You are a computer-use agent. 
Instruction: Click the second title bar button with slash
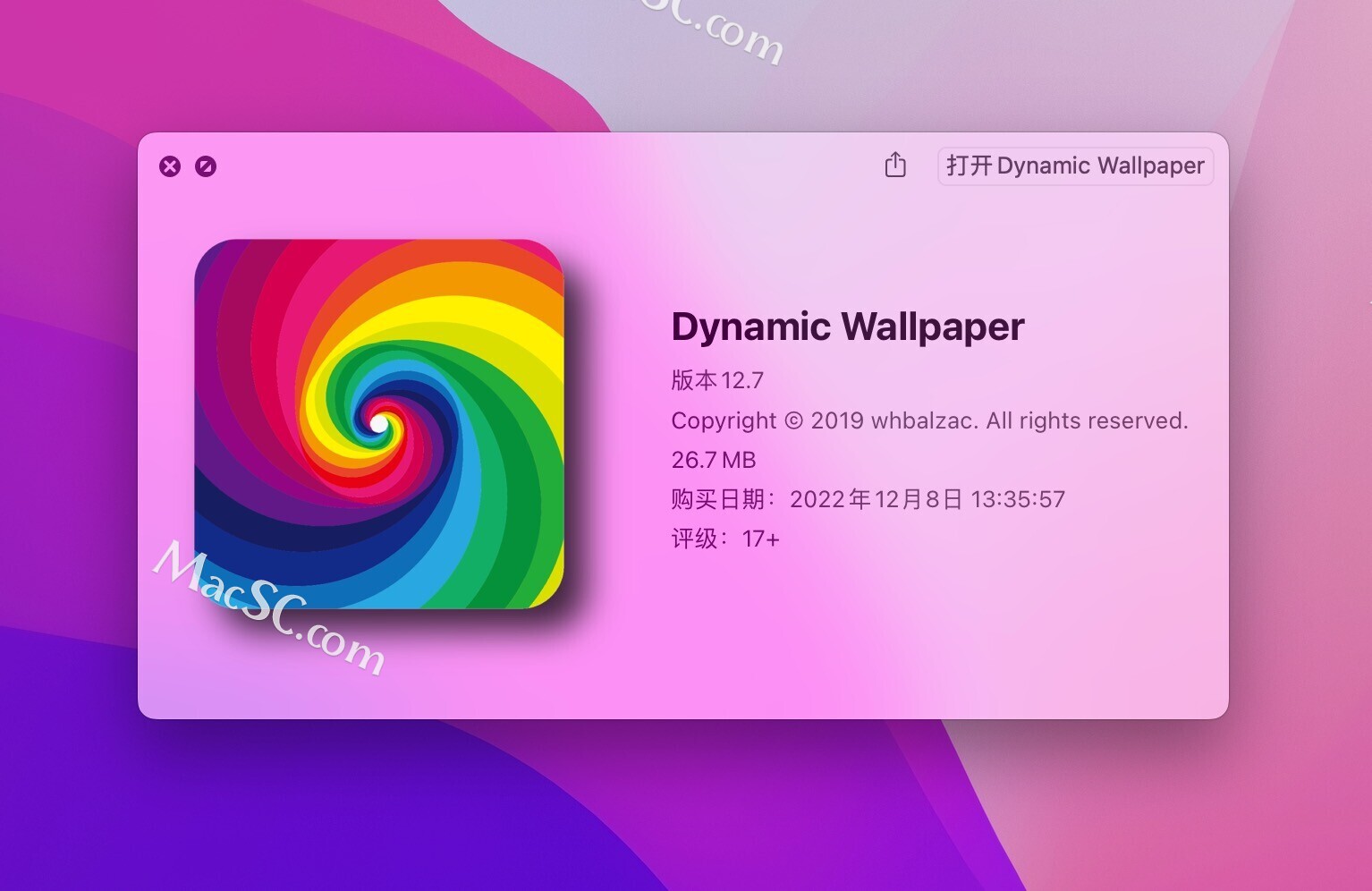pos(206,166)
